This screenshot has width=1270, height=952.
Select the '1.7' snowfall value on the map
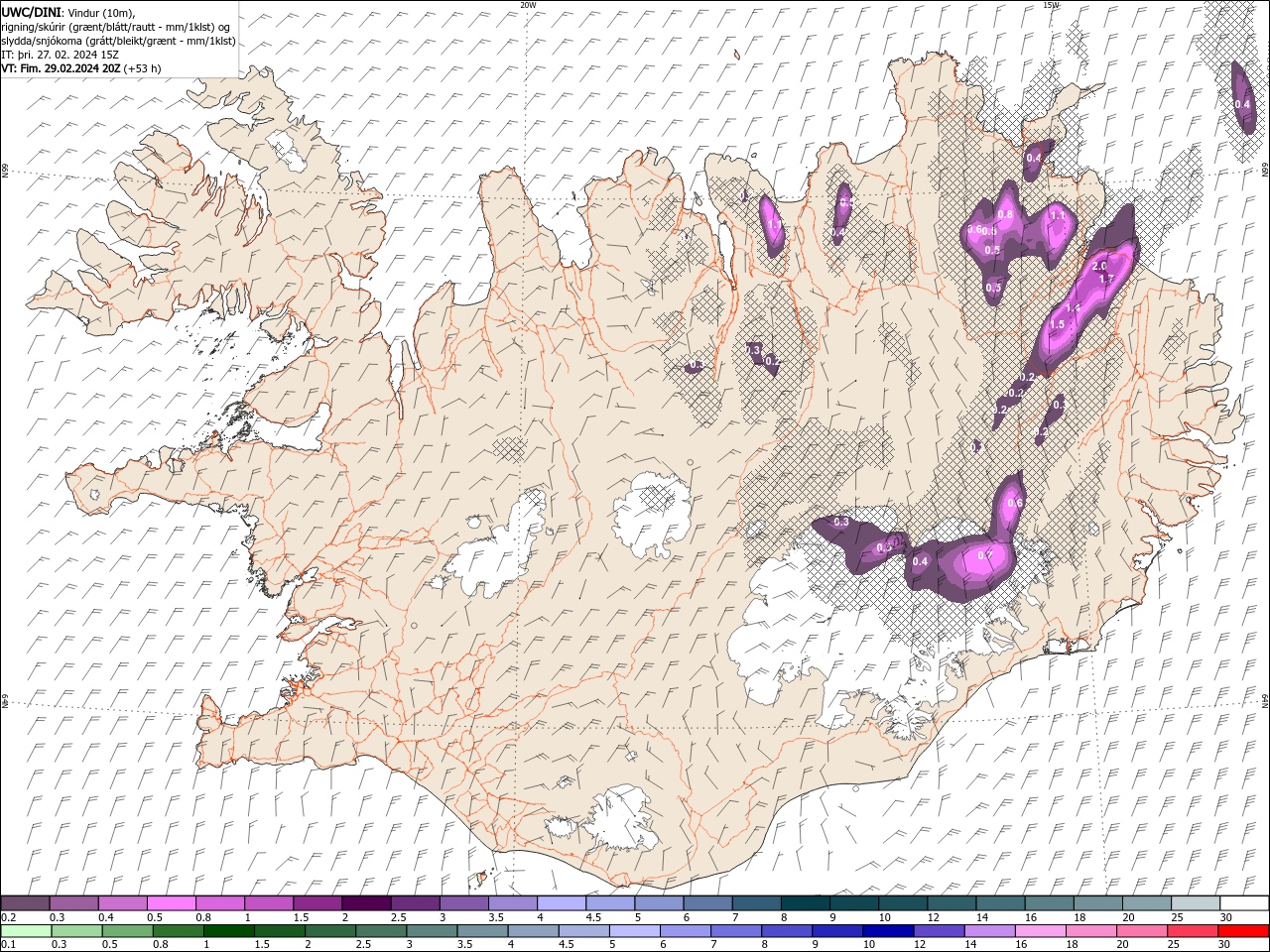1107,279
